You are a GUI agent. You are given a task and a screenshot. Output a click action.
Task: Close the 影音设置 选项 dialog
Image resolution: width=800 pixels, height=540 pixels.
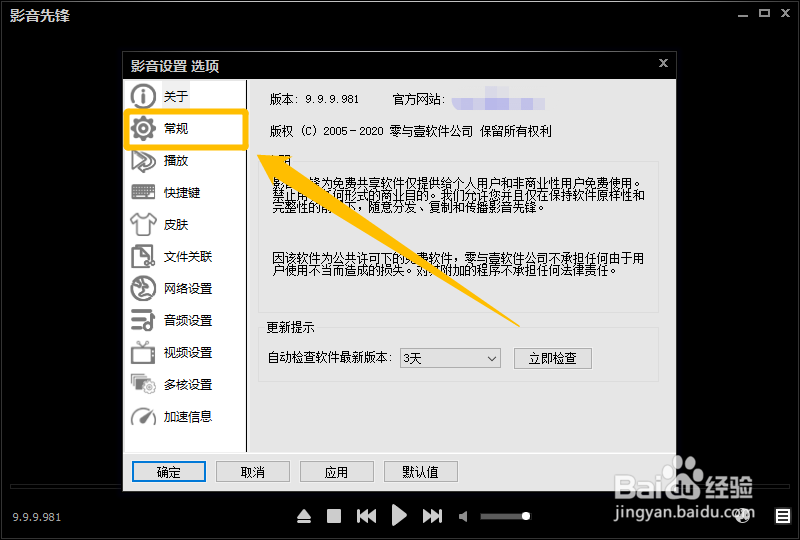click(663, 63)
